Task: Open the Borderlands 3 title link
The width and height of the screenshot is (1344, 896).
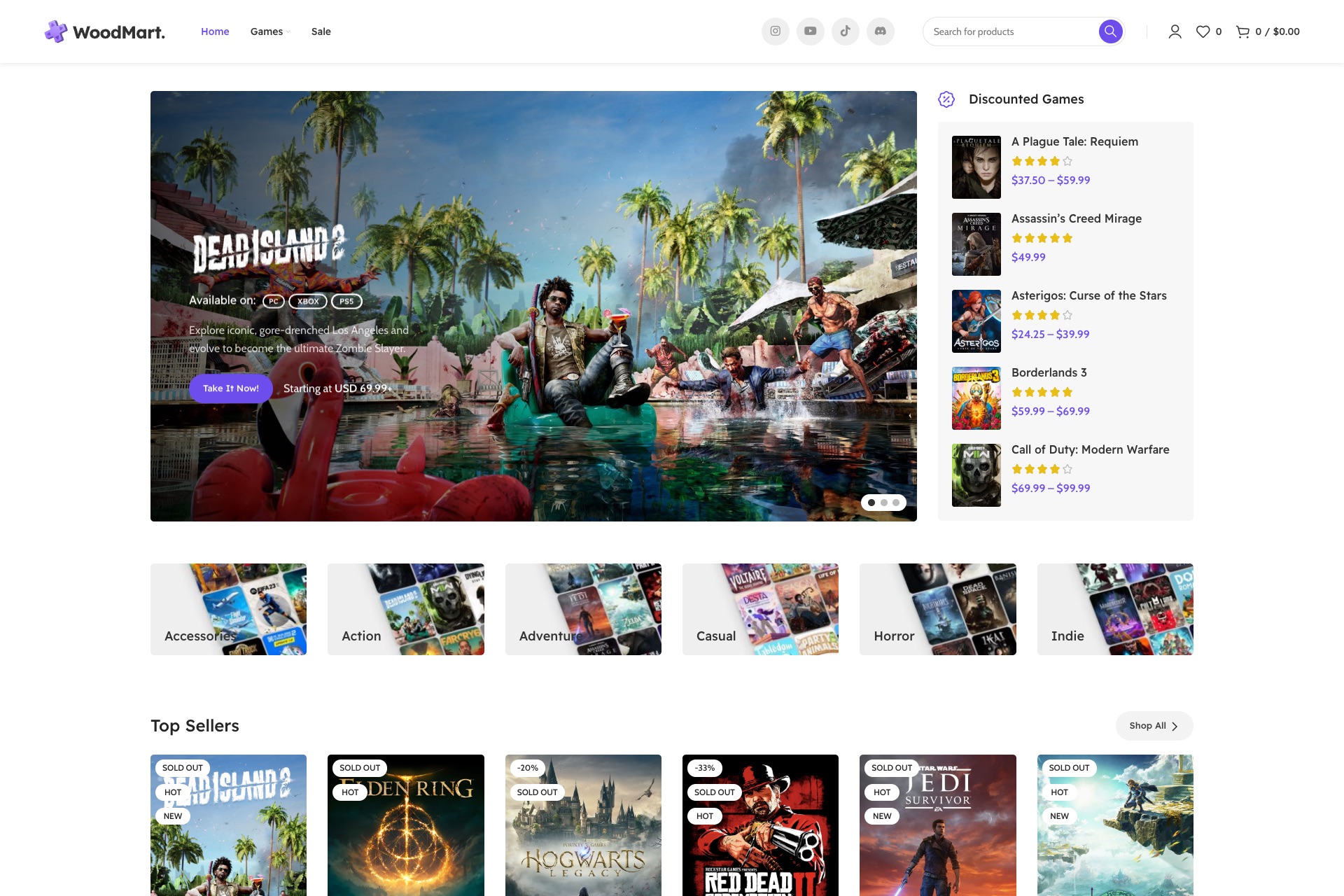Action: click(x=1049, y=372)
